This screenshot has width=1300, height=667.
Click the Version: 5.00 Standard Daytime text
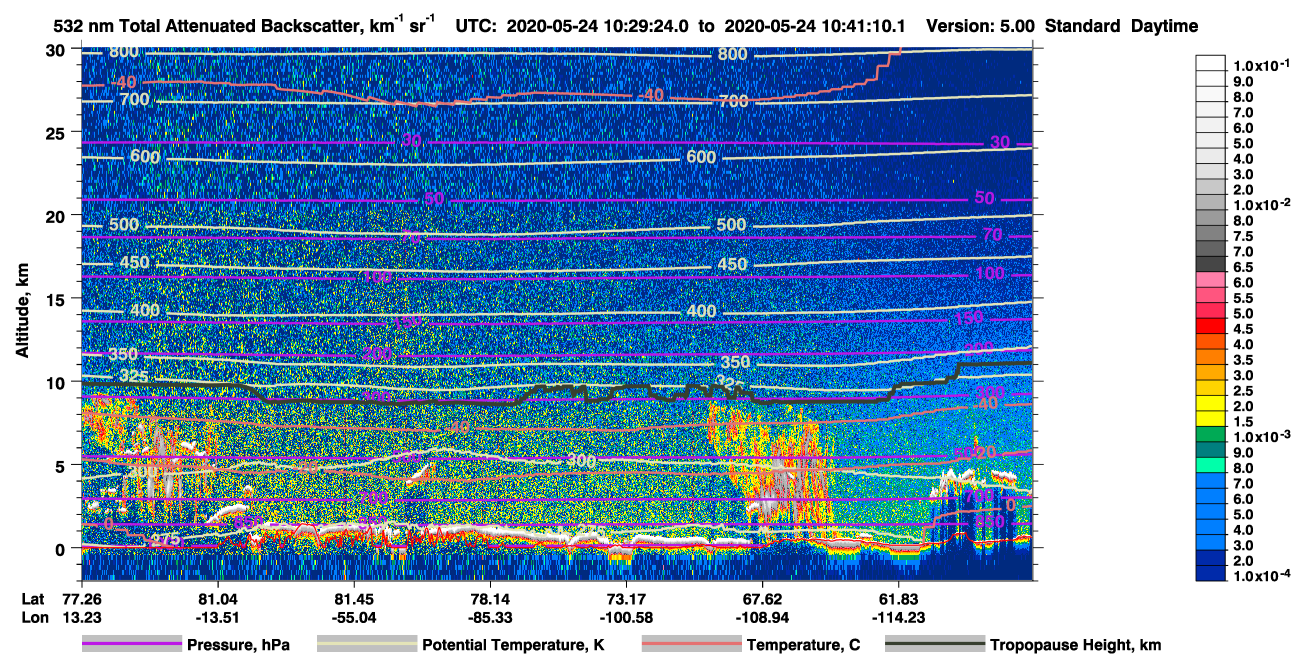[x=1062, y=26]
